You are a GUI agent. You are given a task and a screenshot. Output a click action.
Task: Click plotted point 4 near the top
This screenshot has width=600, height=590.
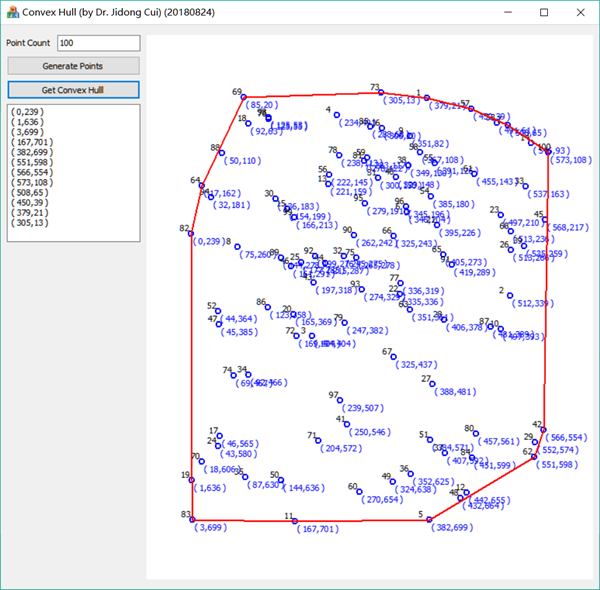(337, 115)
